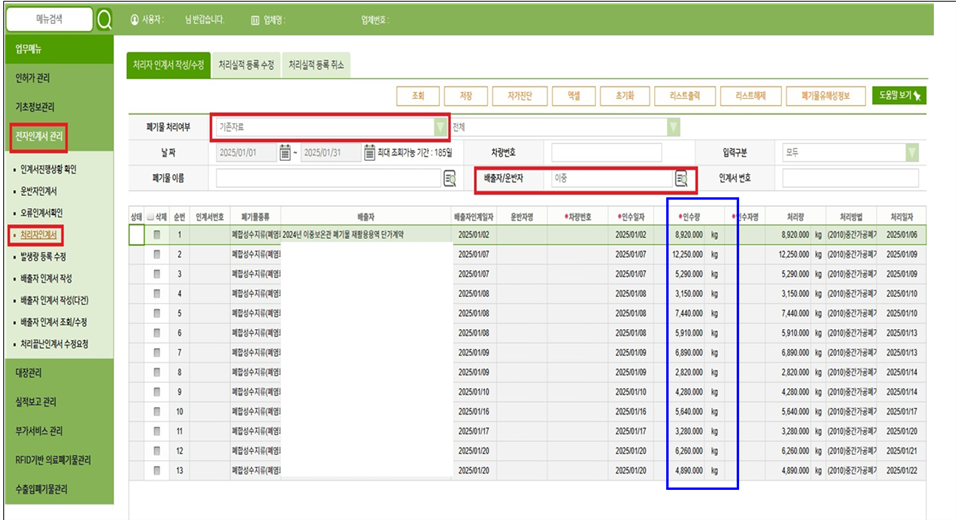
Task: Check the delete box for row 1
Action: point(157,235)
